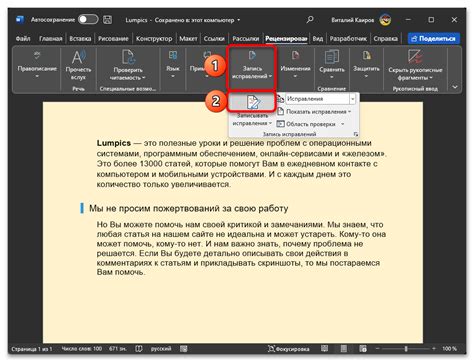Switch to the Справка tab
This screenshot has width=474, height=362.
point(385,39)
